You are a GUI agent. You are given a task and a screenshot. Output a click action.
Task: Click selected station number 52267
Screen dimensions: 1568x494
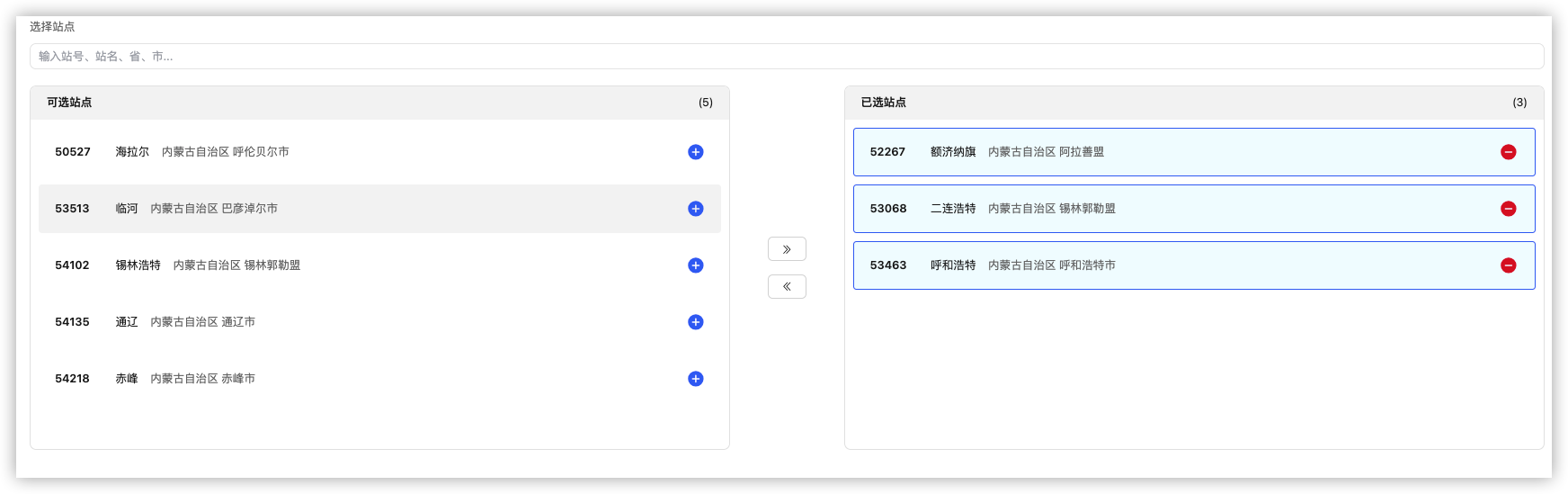coord(887,152)
